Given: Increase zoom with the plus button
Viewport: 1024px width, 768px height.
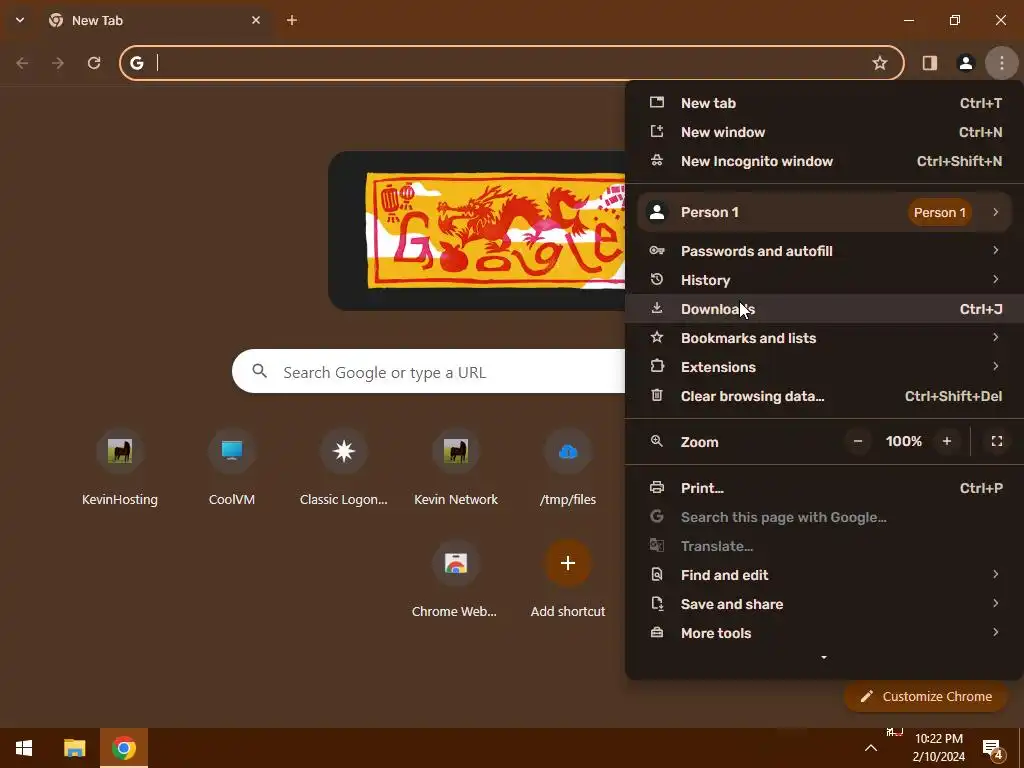Looking at the screenshot, I should [947, 441].
